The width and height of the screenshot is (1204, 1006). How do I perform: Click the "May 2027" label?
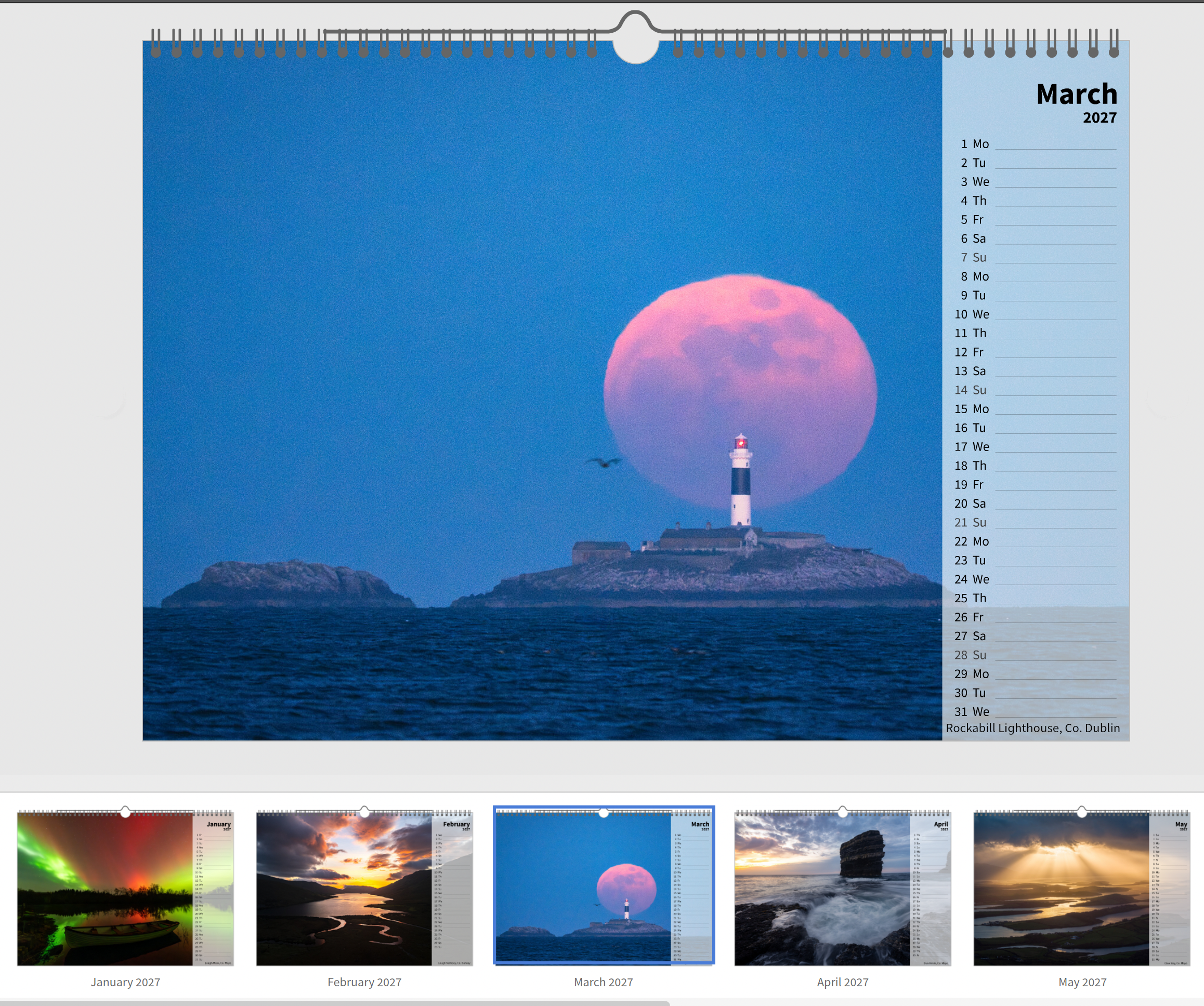pyautogui.click(x=1082, y=982)
